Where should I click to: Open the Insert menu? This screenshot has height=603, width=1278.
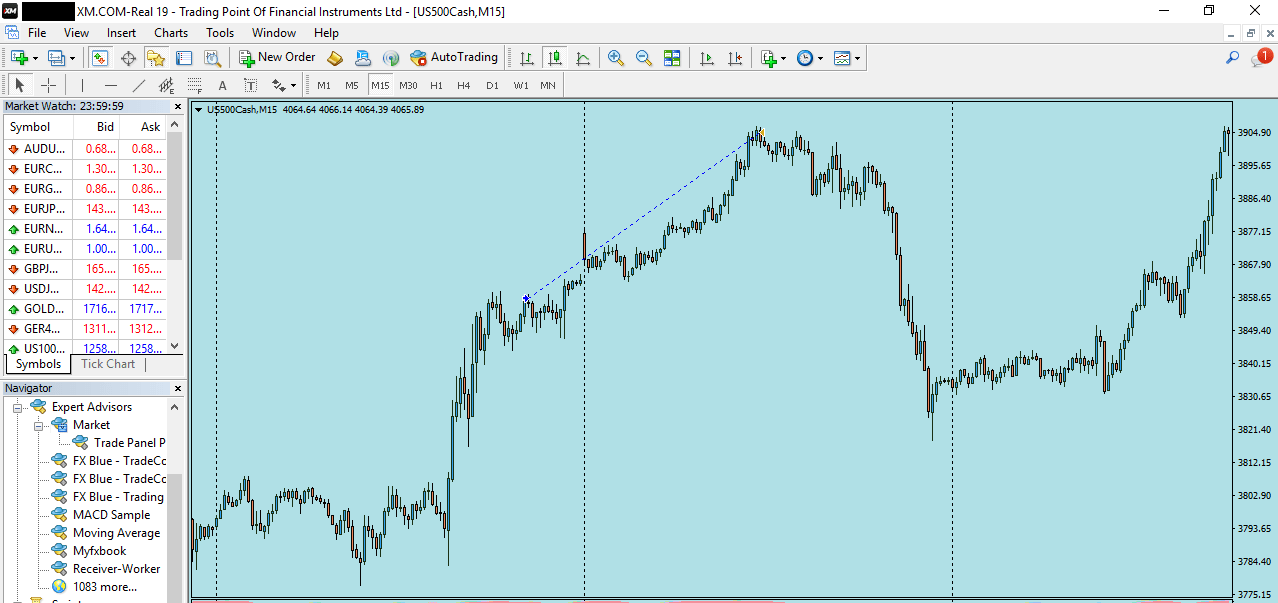point(121,33)
